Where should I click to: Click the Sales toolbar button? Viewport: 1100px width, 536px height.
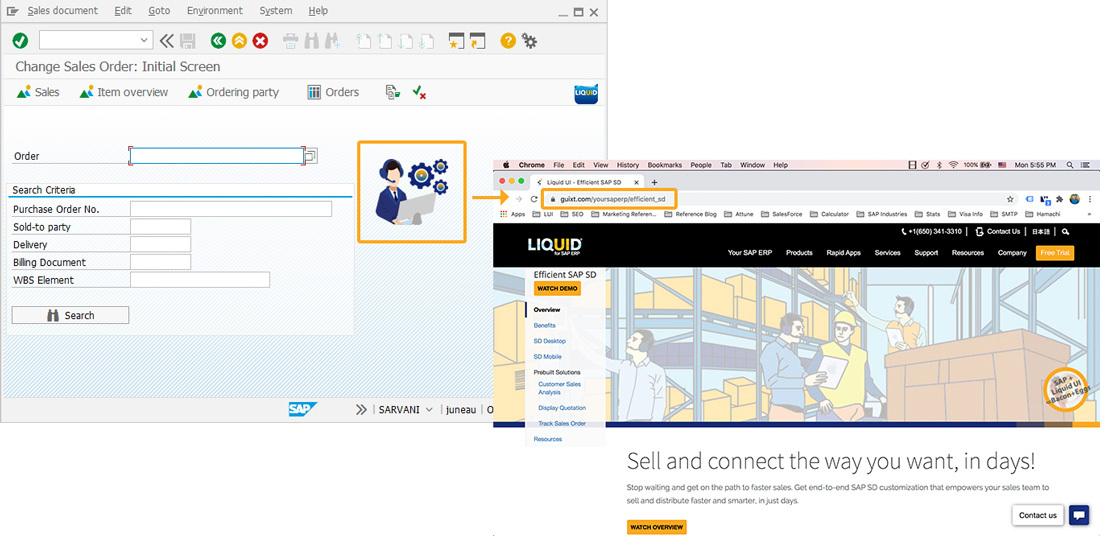tap(38, 92)
